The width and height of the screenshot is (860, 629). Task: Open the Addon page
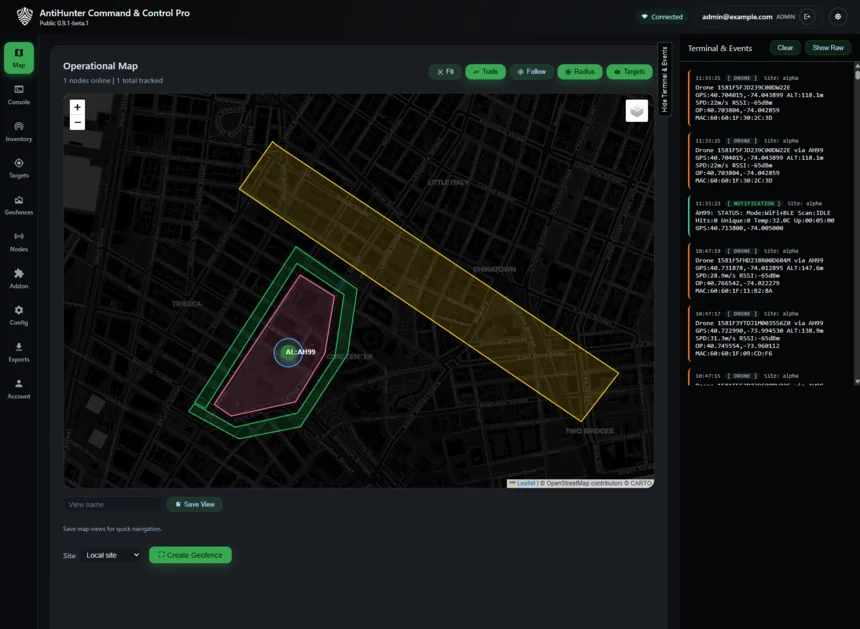coord(19,279)
